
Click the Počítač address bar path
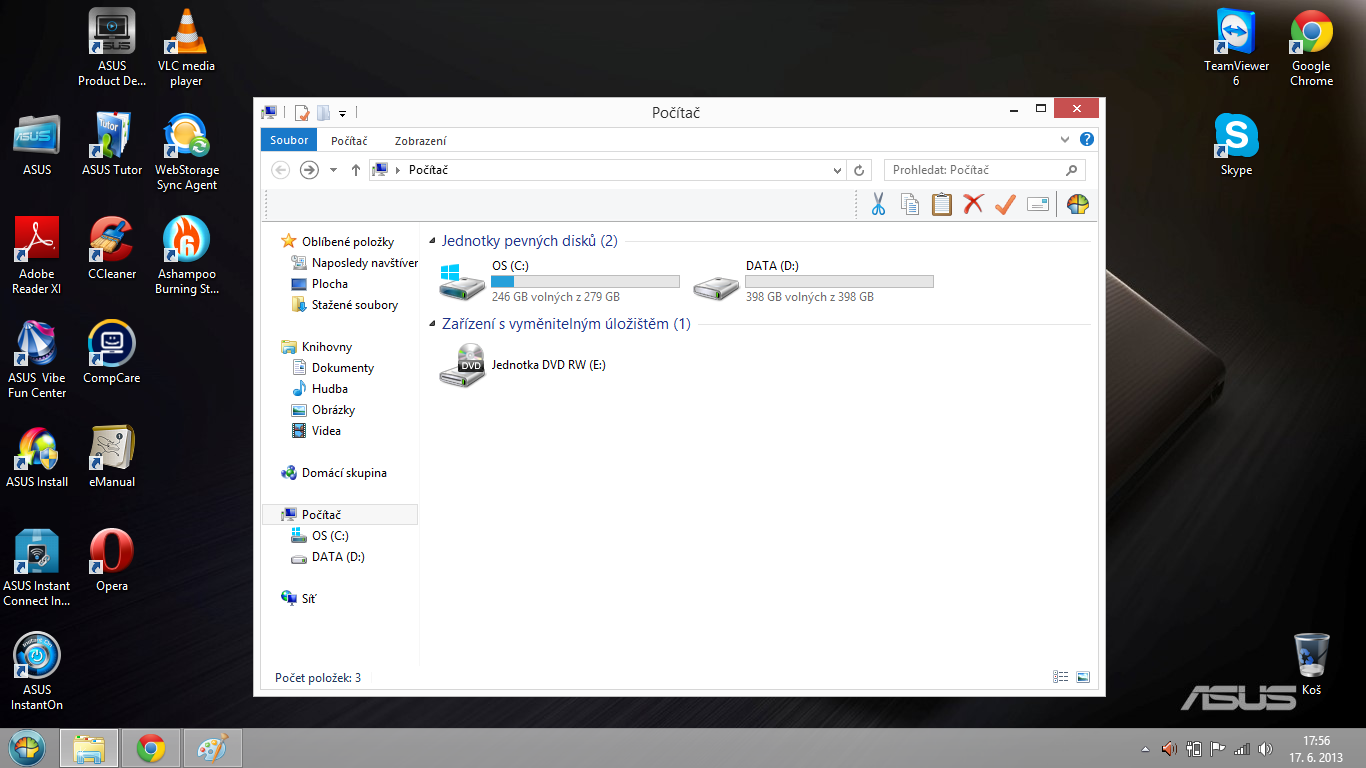[x=428, y=170]
